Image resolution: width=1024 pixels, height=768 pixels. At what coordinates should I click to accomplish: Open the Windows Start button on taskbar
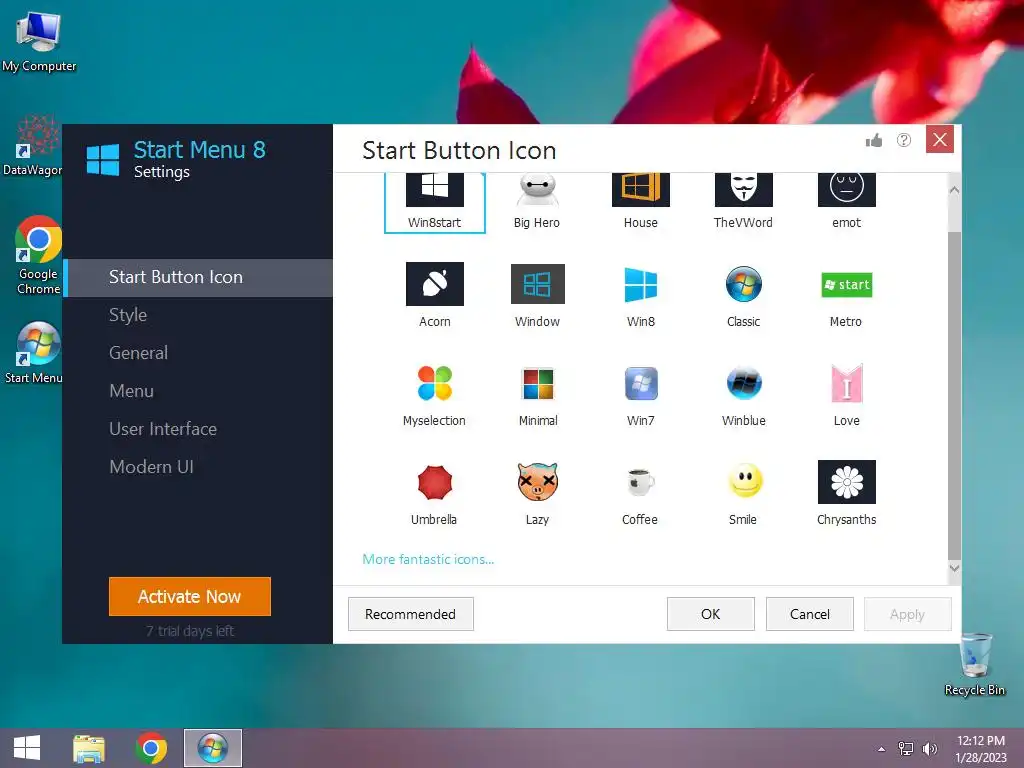click(x=27, y=748)
